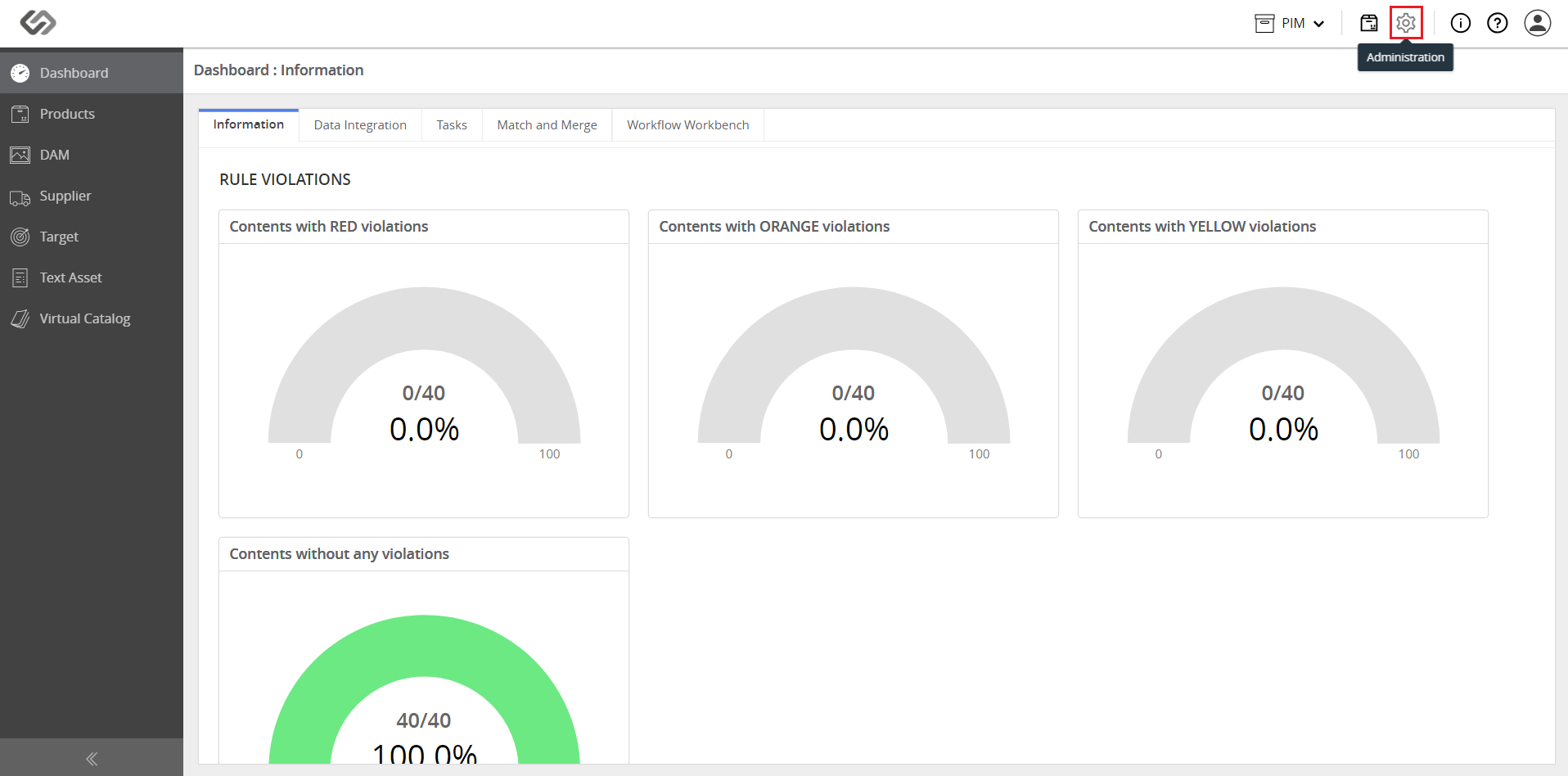Click the ORANGE violations gauge chart

pyautogui.click(x=854, y=366)
